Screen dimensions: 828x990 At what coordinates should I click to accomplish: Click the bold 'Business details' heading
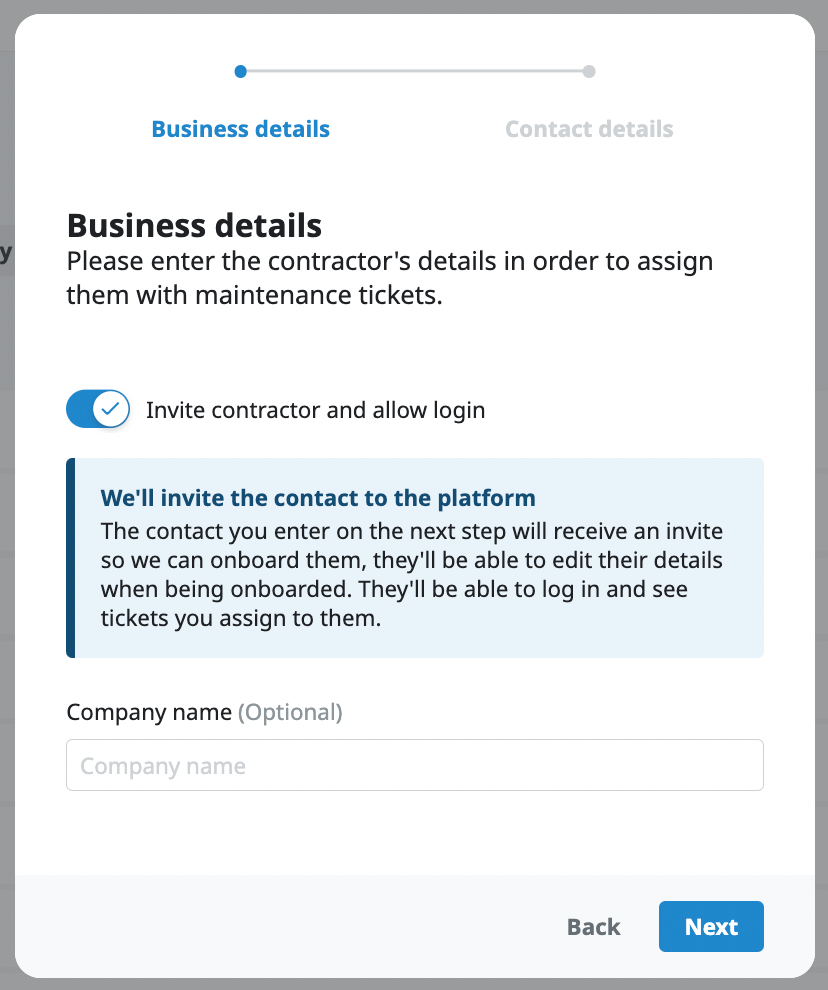[x=194, y=225]
